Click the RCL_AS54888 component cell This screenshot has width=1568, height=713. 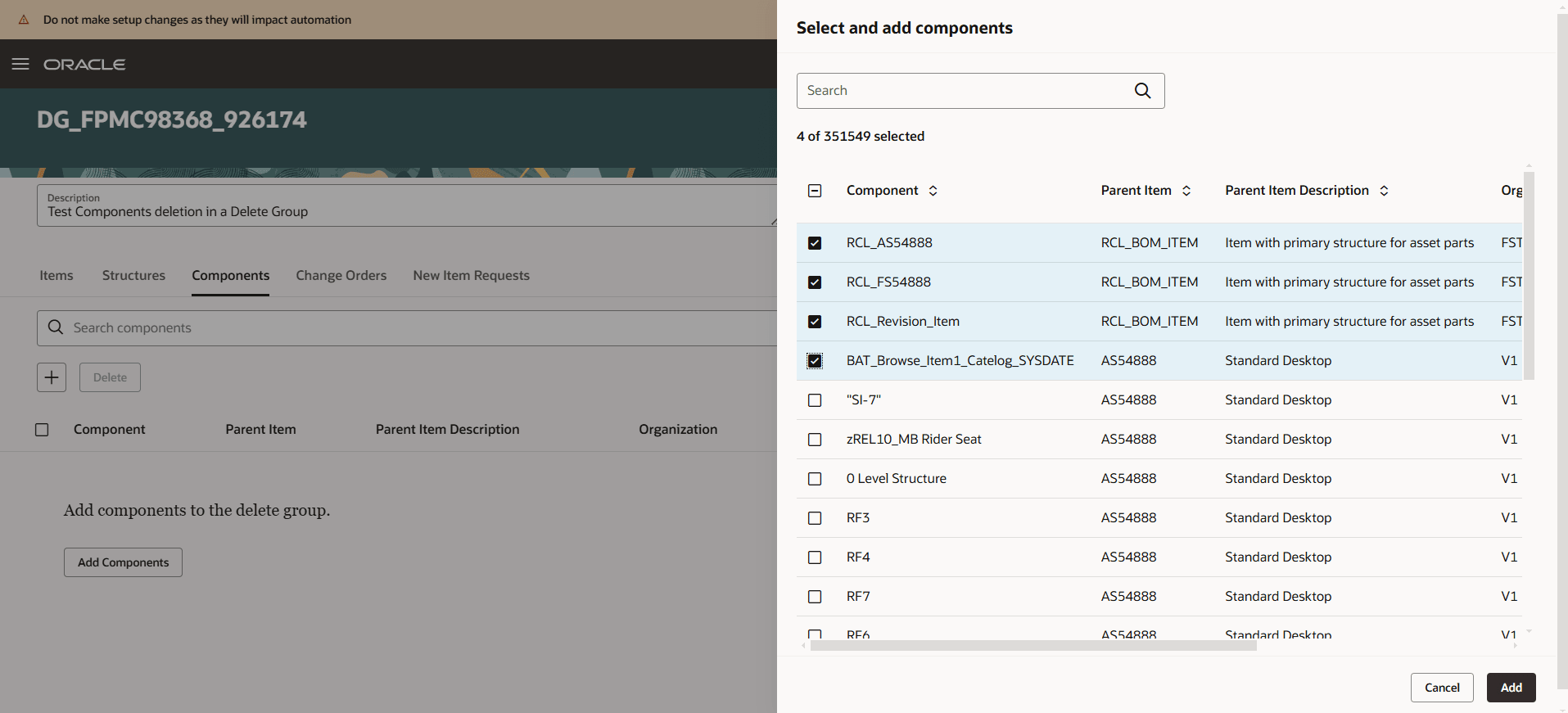(x=889, y=243)
